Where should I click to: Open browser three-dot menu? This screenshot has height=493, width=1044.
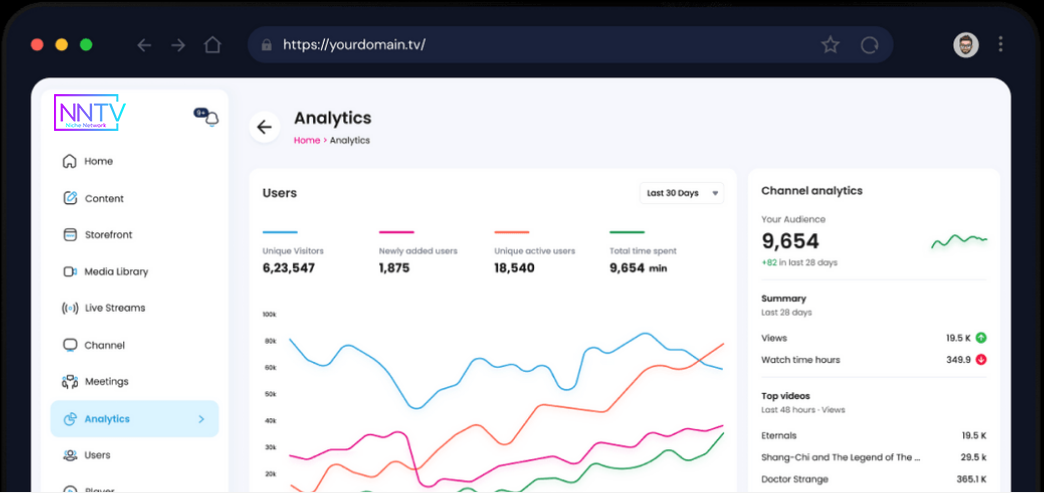(1001, 45)
